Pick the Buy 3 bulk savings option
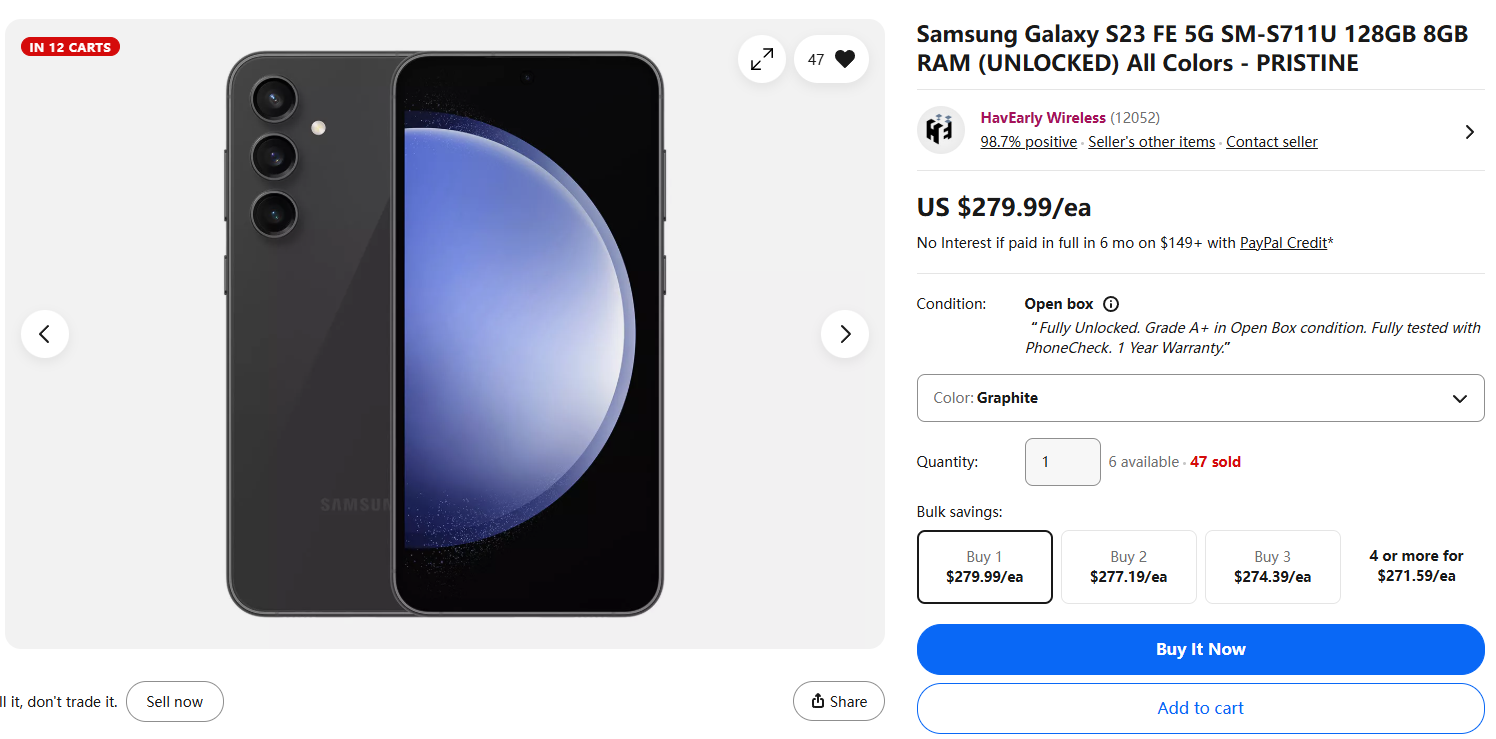Viewport: 1496px width, 739px height. (x=1272, y=567)
